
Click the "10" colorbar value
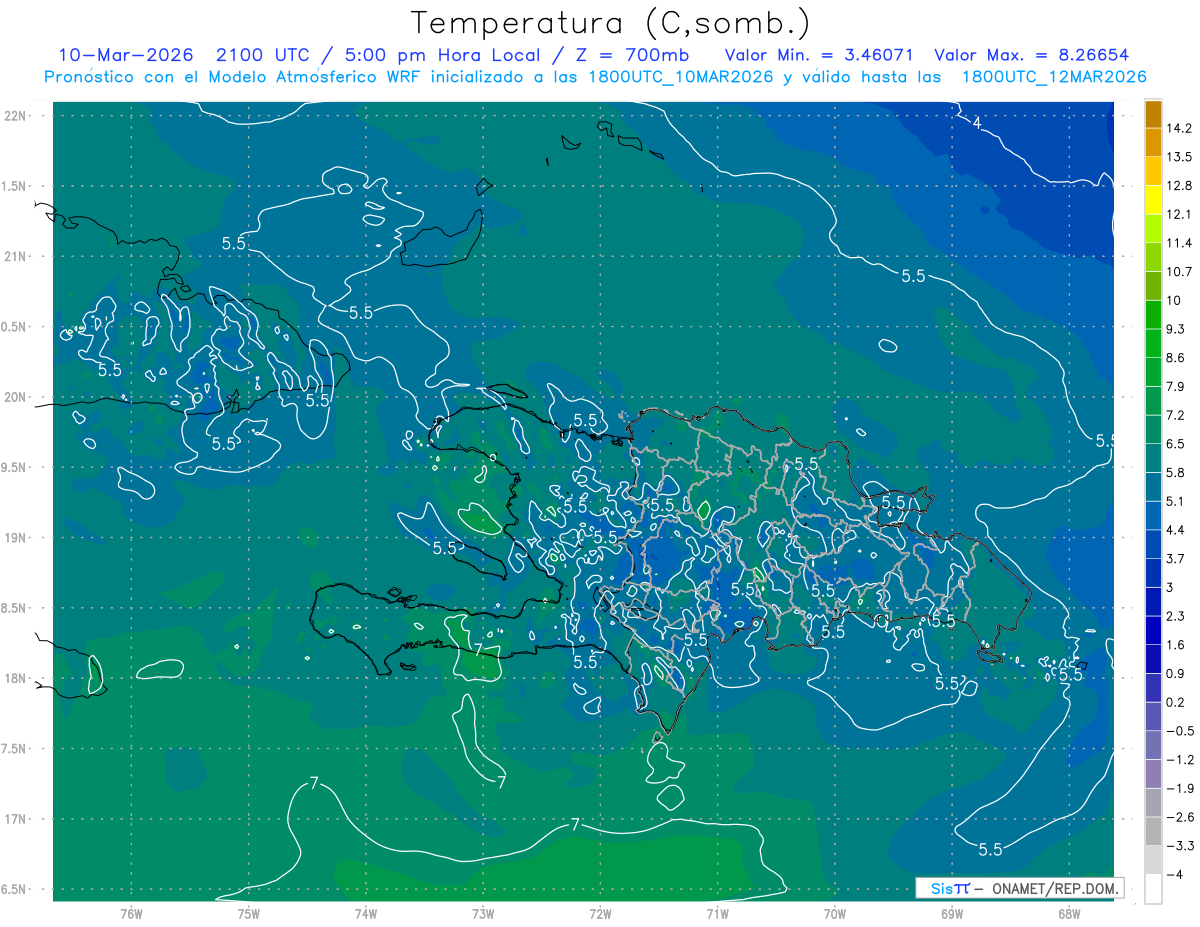(1173, 300)
